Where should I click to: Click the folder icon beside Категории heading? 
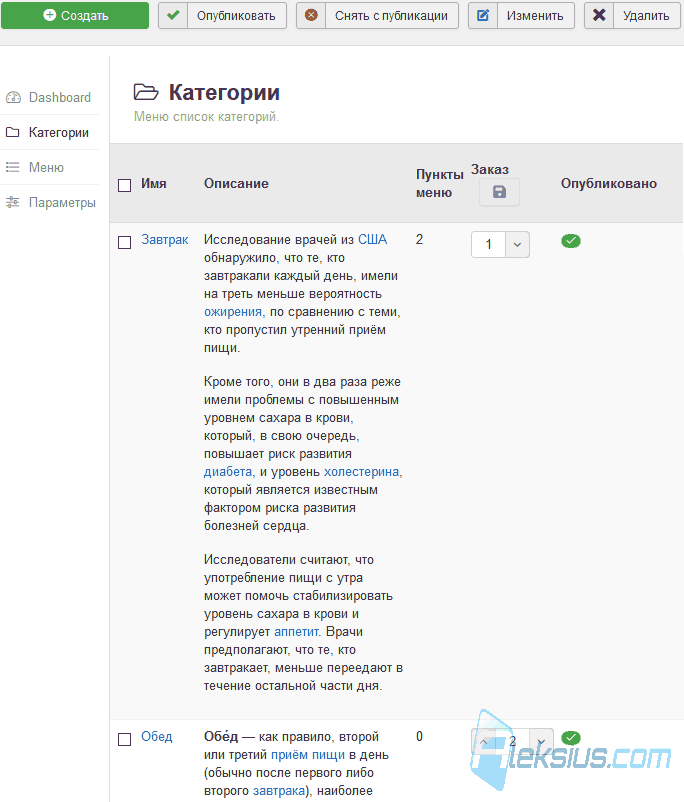[x=146, y=92]
